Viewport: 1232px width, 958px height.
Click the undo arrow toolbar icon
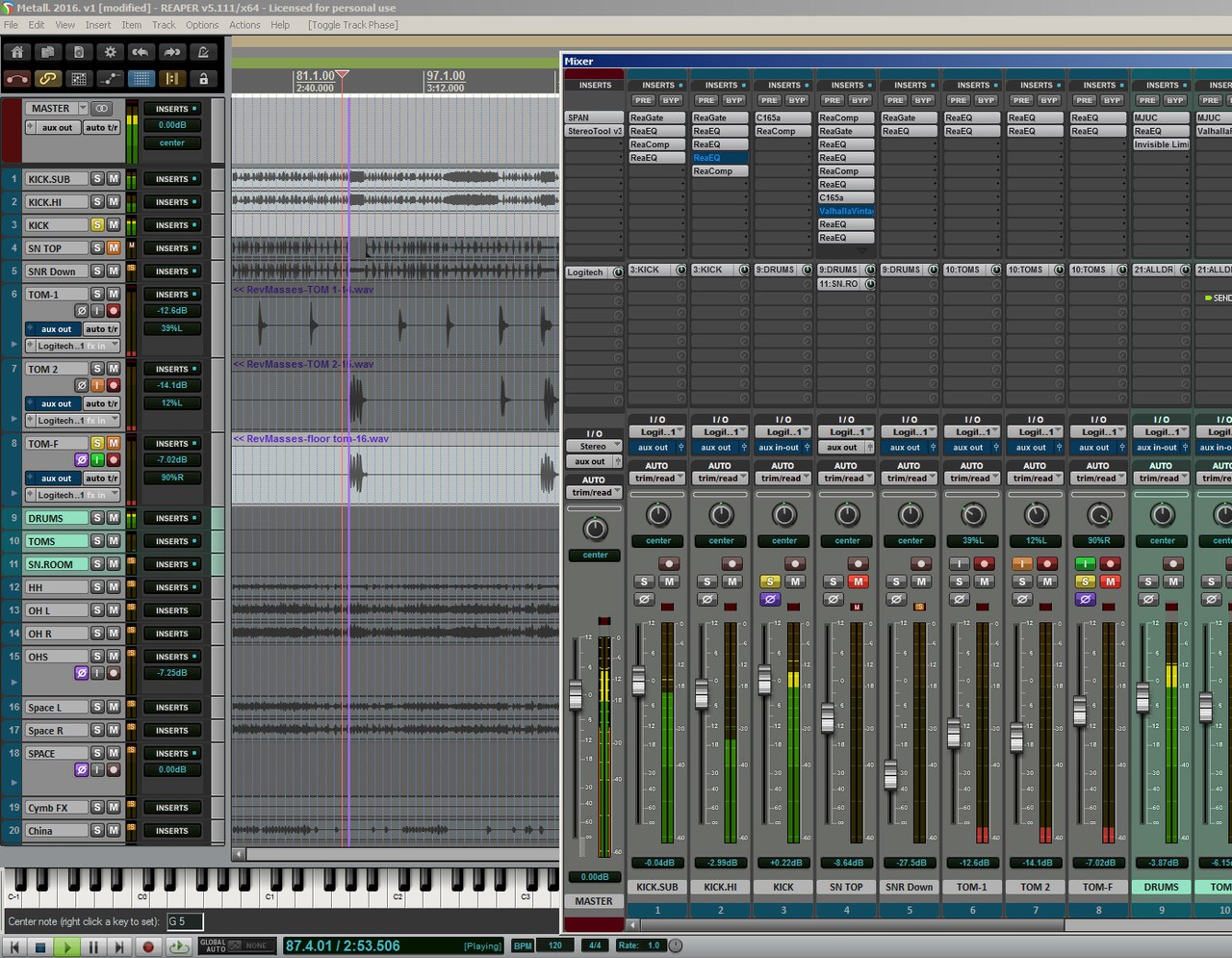(x=141, y=52)
